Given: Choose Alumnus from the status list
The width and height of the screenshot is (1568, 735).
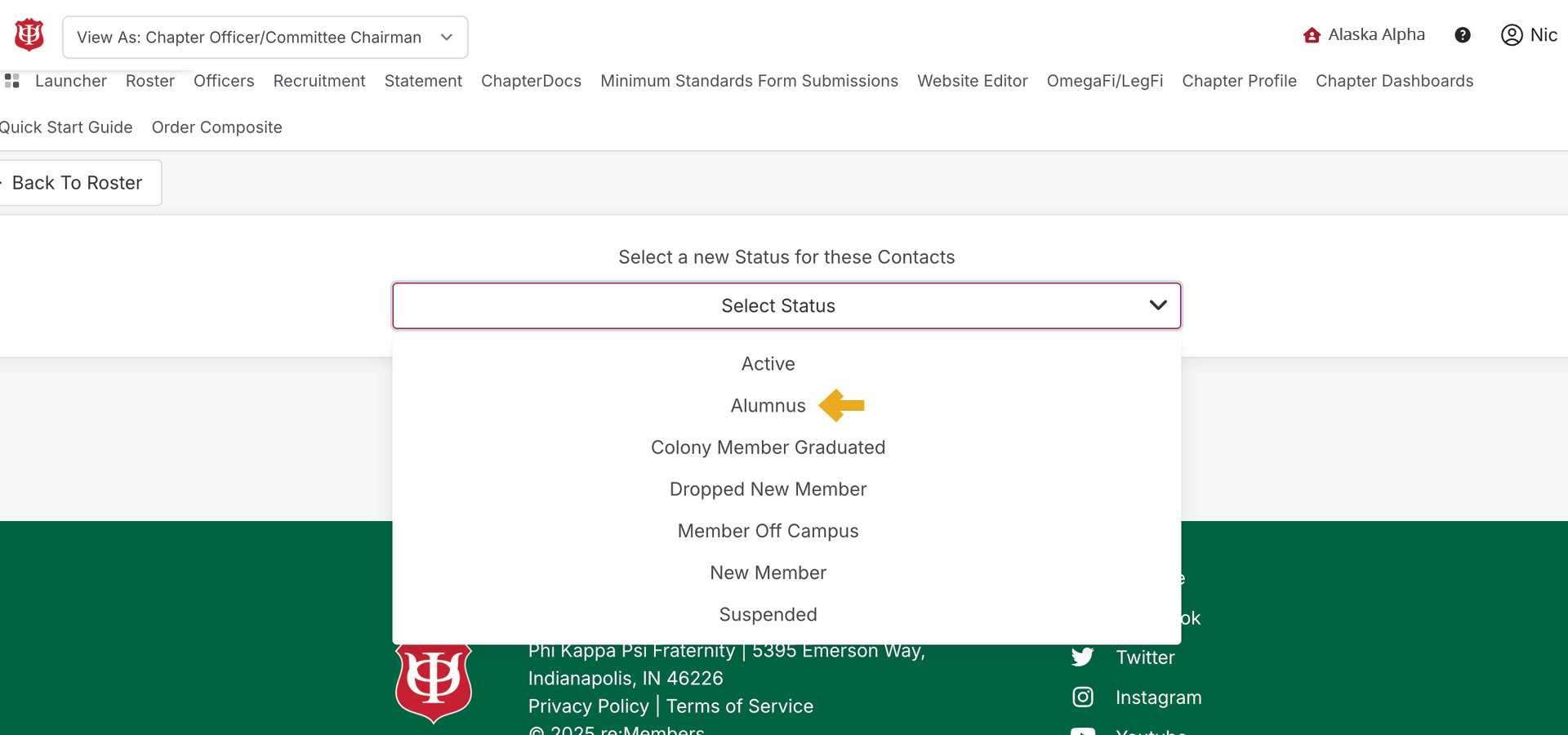Looking at the screenshot, I should [x=768, y=406].
